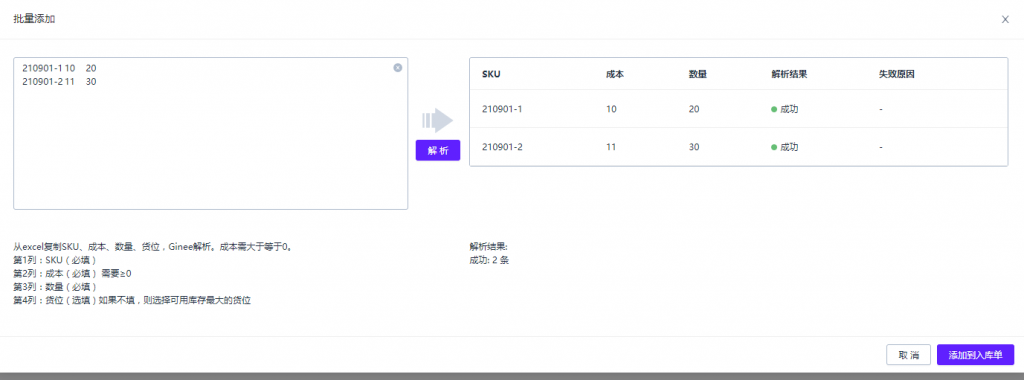Click the 批量添加 dialog title

point(34,19)
